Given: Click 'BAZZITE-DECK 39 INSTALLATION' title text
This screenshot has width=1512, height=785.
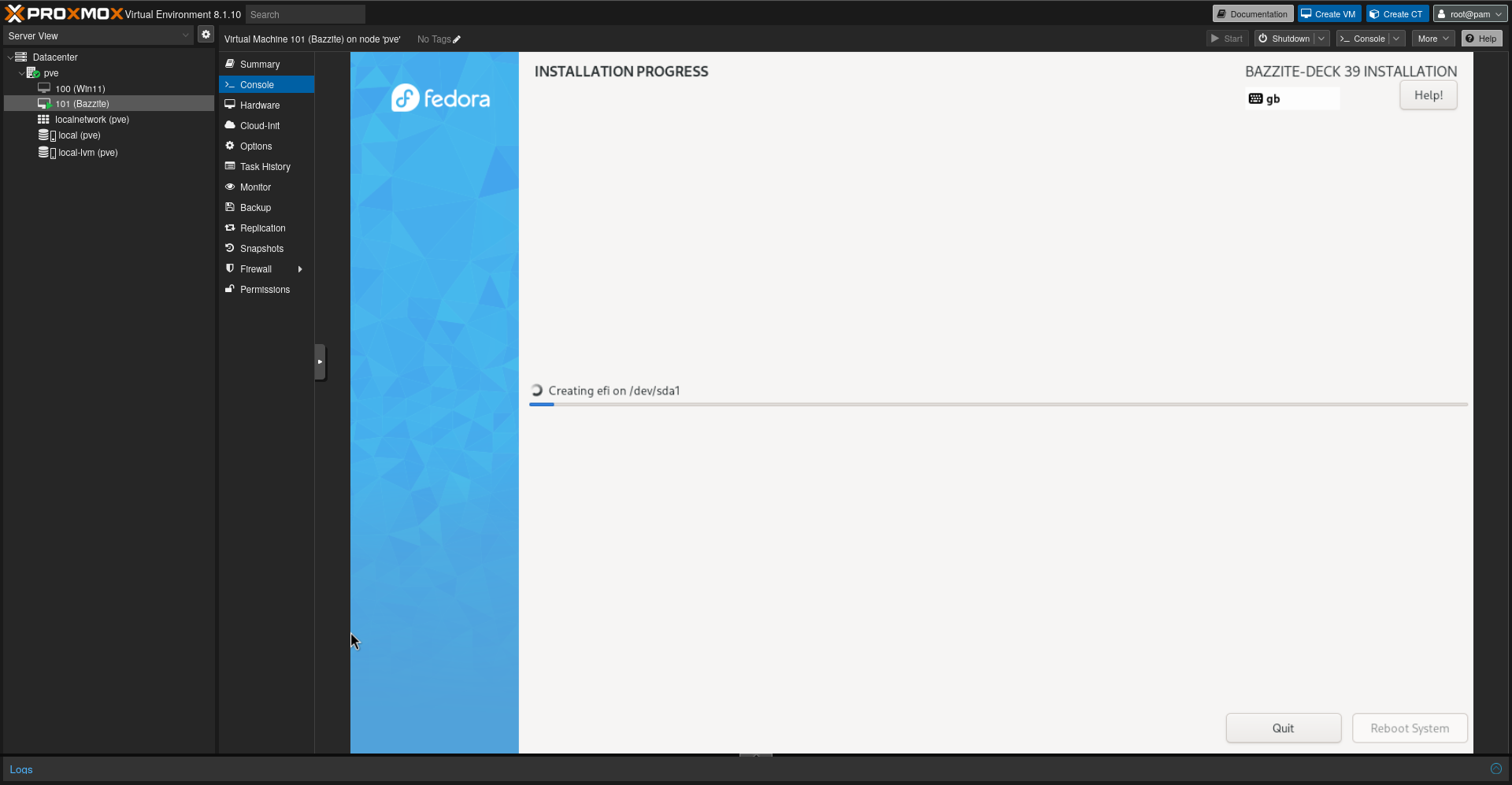Looking at the screenshot, I should tap(1351, 72).
